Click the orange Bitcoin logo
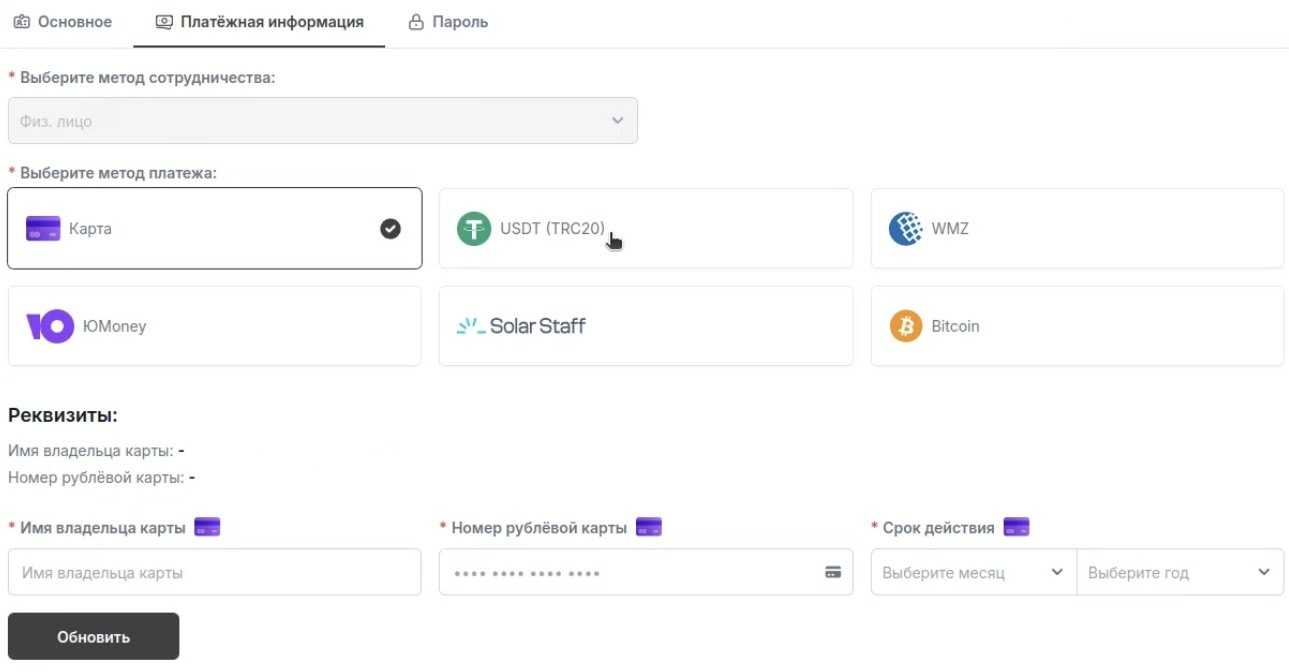The width and height of the screenshot is (1289, 672). point(906,326)
